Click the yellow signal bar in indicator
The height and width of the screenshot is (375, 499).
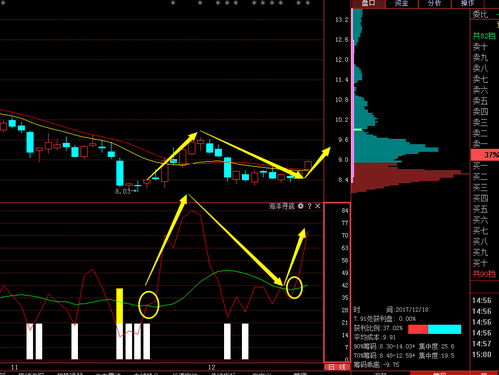(x=119, y=306)
